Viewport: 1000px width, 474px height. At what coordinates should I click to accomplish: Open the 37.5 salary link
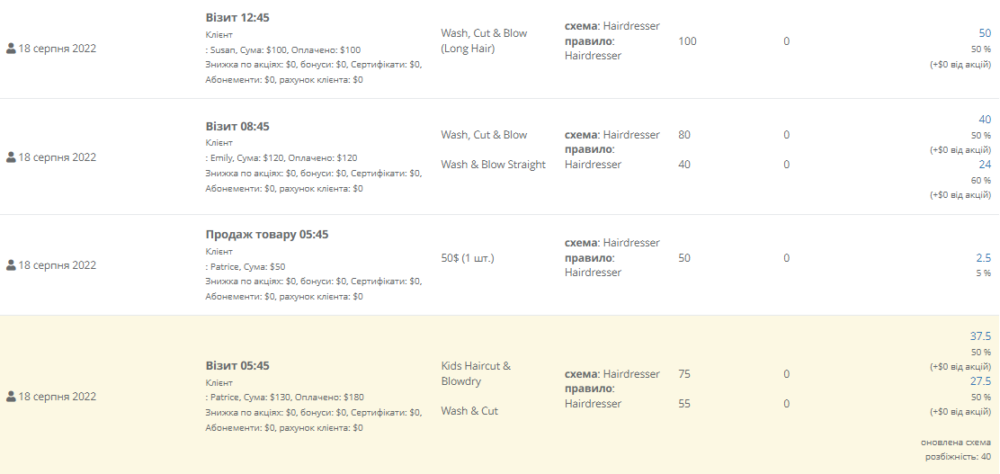pos(981,336)
